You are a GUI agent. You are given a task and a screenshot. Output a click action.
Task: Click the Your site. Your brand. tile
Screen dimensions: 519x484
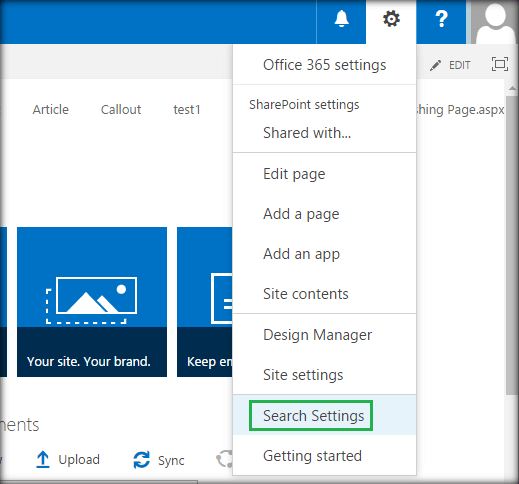pyautogui.click(x=92, y=302)
